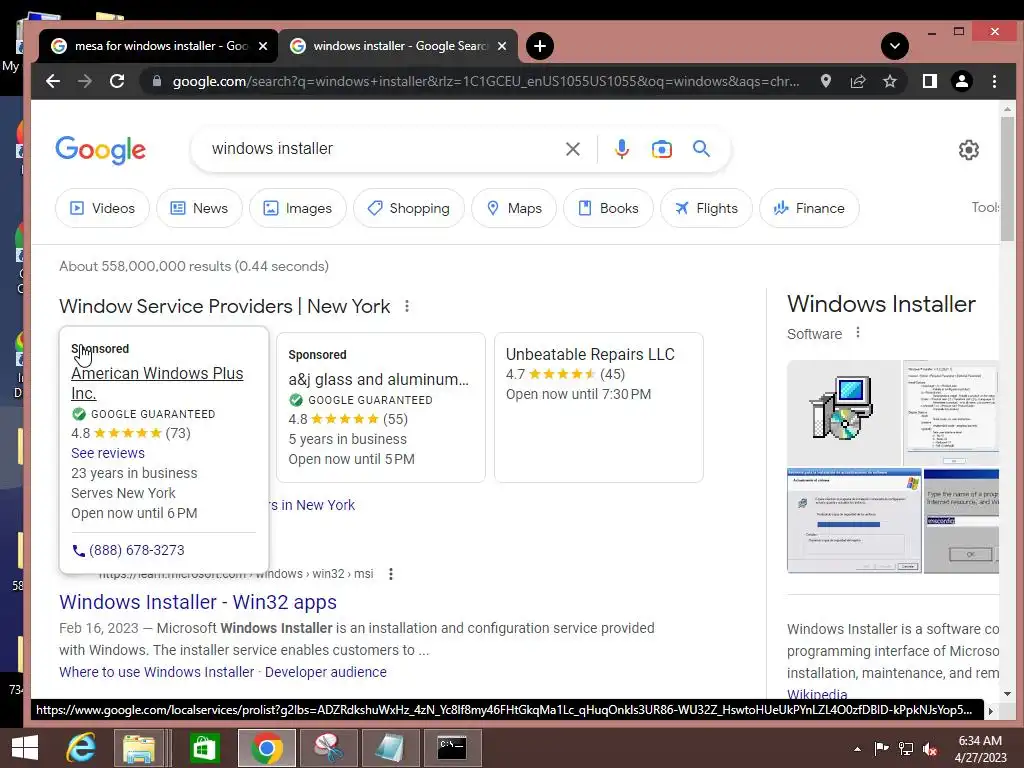Open 'Where to use Windows Installer' sublink
This screenshot has width=1024, height=768.
(x=156, y=672)
